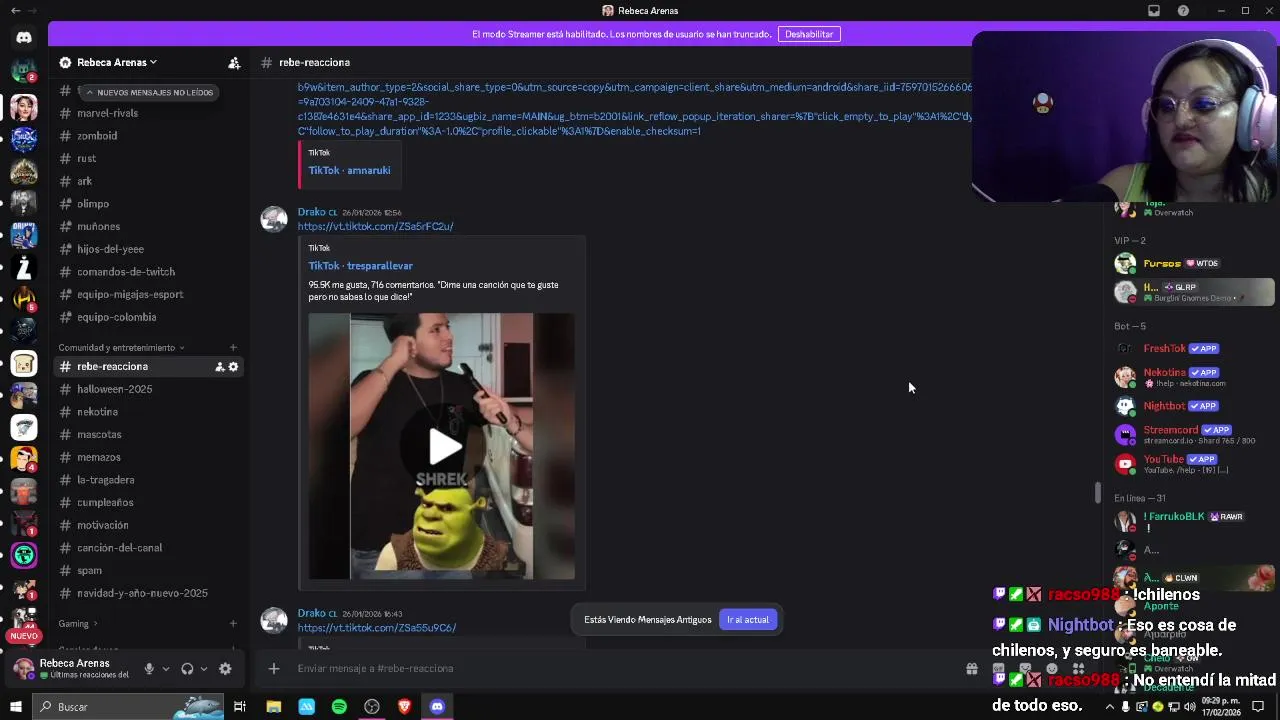Open the Discord inbox icon in title bar
Image resolution: width=1280 pixels, height=720 pixels.
click(1154, 11)
